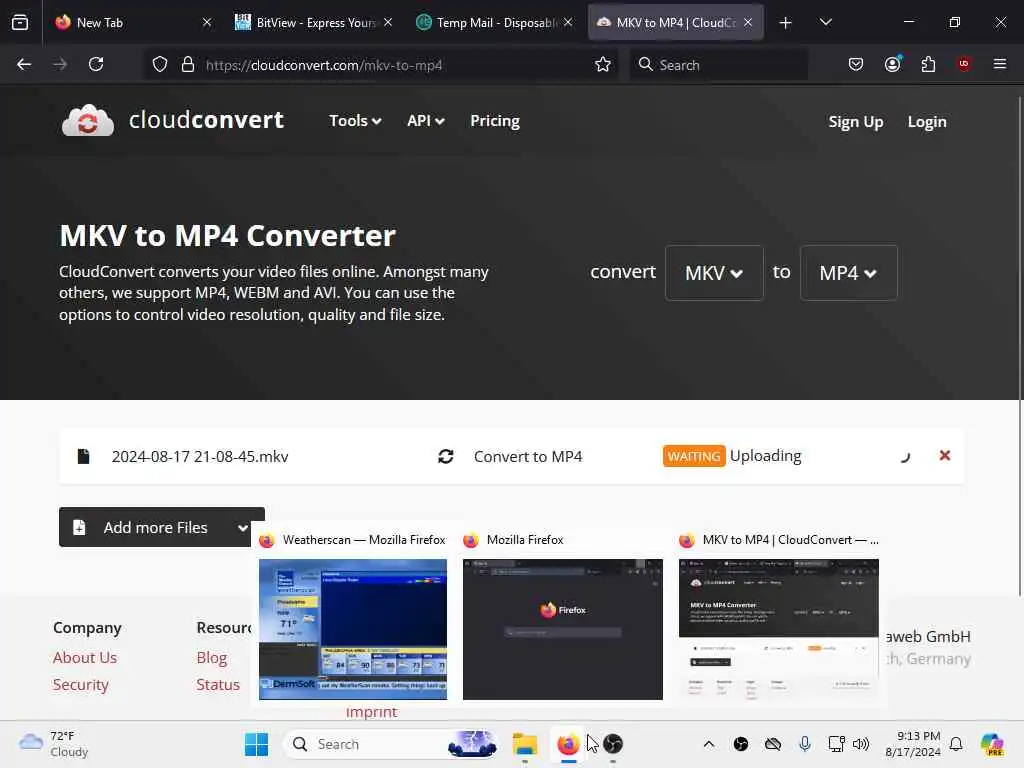Viewport: 1024px width, 768px height.
Task: Open tracking protection shield icon
Action: (x=160, y=64)
